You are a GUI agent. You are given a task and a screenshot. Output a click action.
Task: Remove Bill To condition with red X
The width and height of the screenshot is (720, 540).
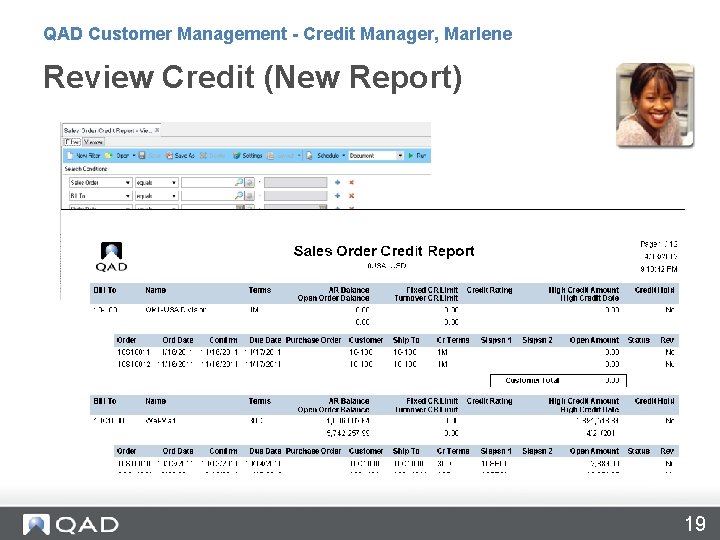coord(352,196)
